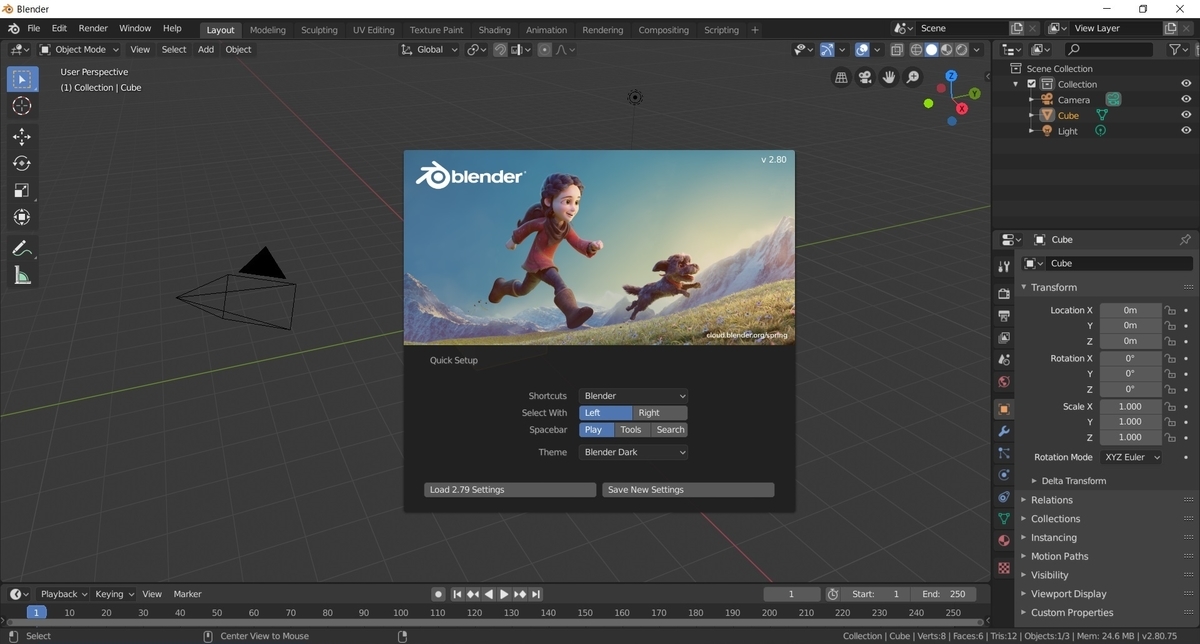The height and width of the screenshot is (644, 1200).
Task: Select the Light item in outliner
Action: (1068, 131)
